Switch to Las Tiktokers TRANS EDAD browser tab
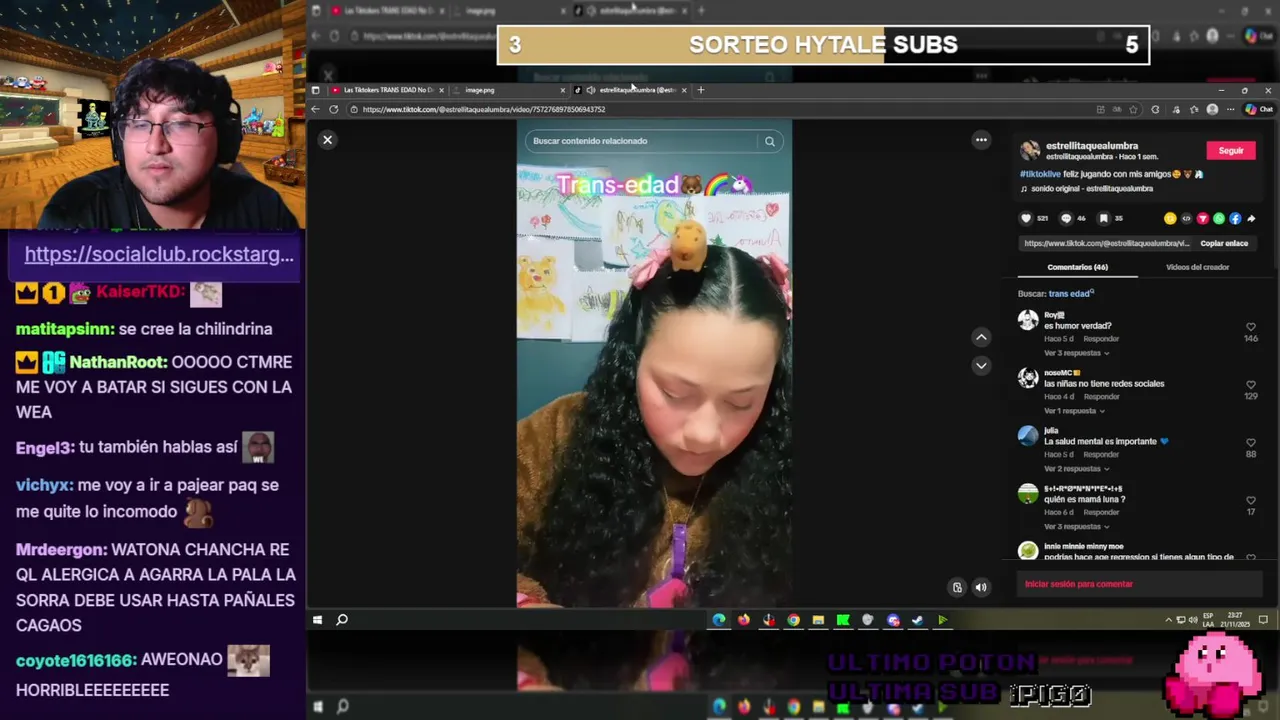Viewport: 1280px width, 720px height. tap(389, 90)
